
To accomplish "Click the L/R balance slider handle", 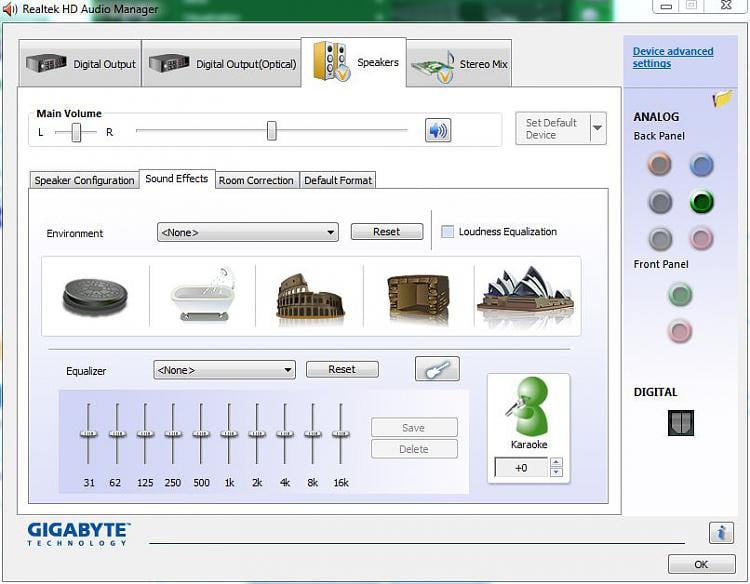I will [77, 132].
